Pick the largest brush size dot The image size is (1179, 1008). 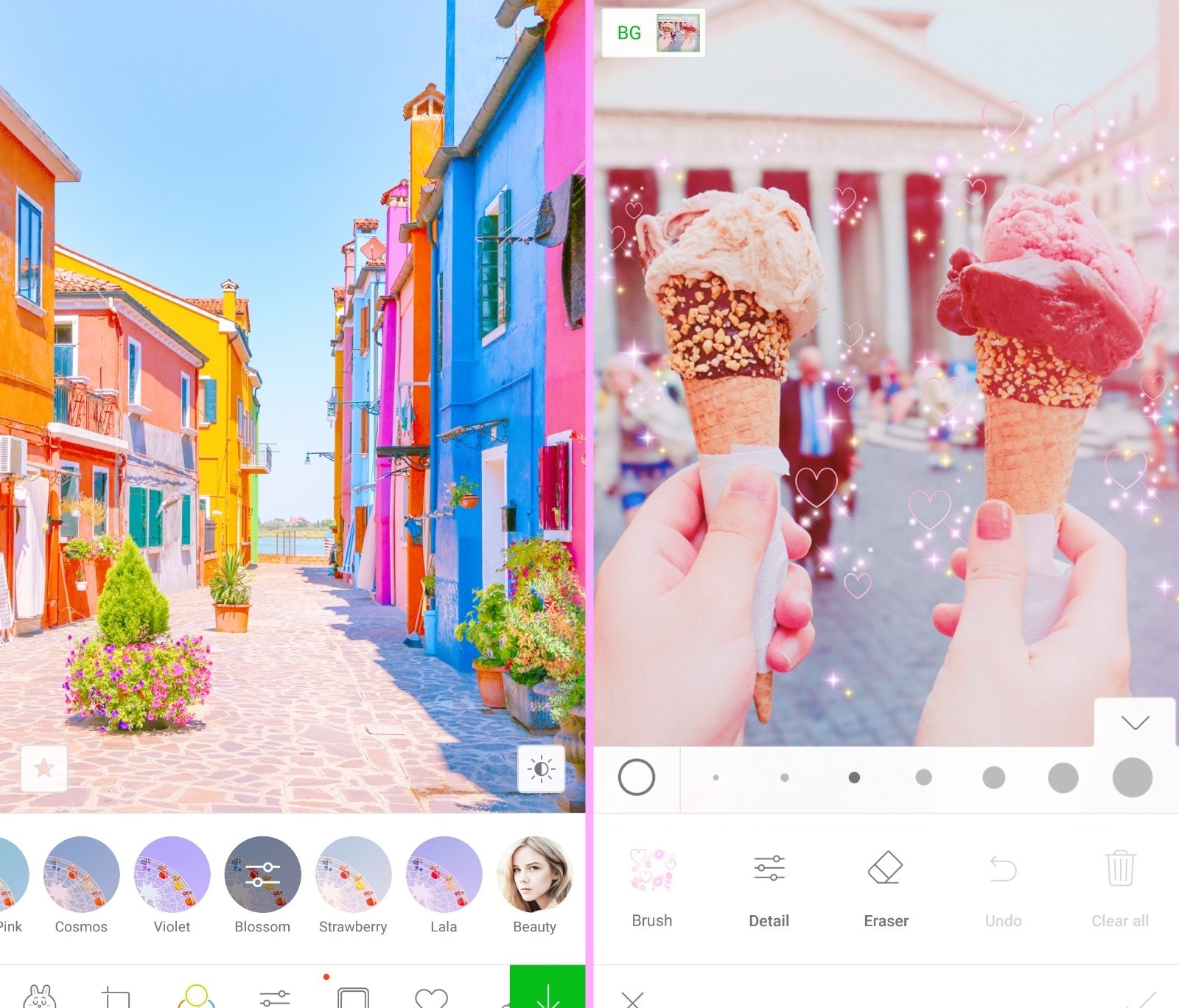pyautogui.click(x=1132, y=777)
